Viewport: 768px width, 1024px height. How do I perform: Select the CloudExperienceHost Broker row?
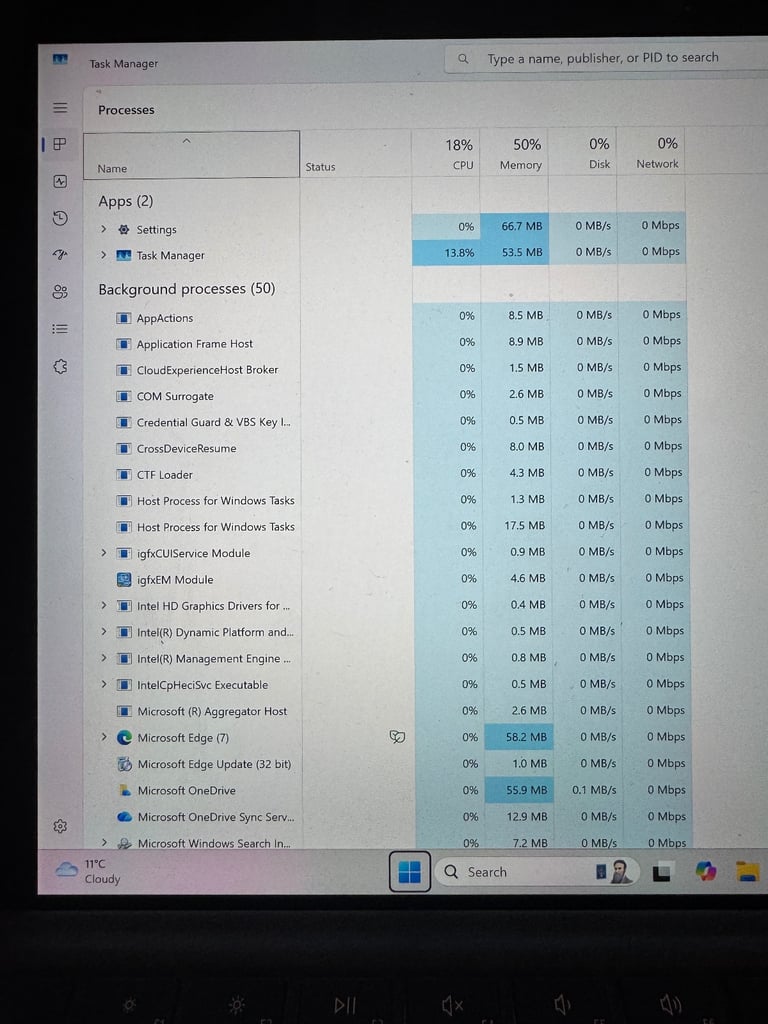click(x=388, y=369)
